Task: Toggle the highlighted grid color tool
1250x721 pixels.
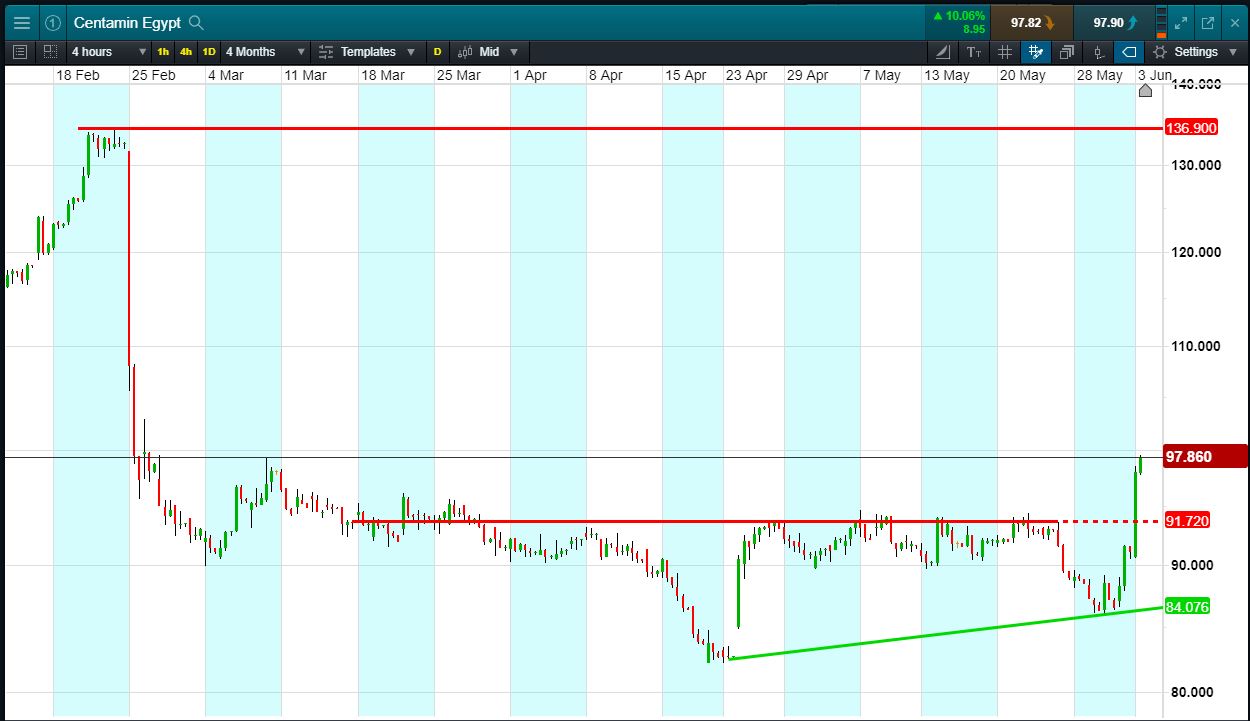Action: point(1036,51)
